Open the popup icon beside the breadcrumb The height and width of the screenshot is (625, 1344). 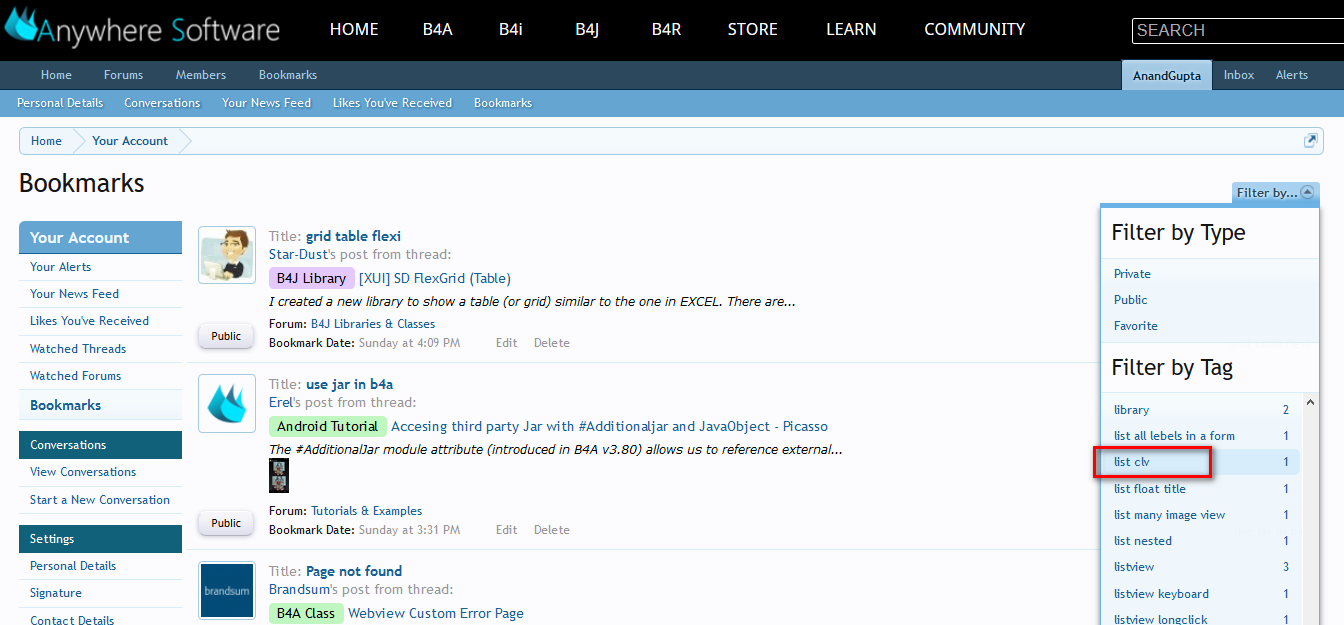click(x=1311, y=141)
